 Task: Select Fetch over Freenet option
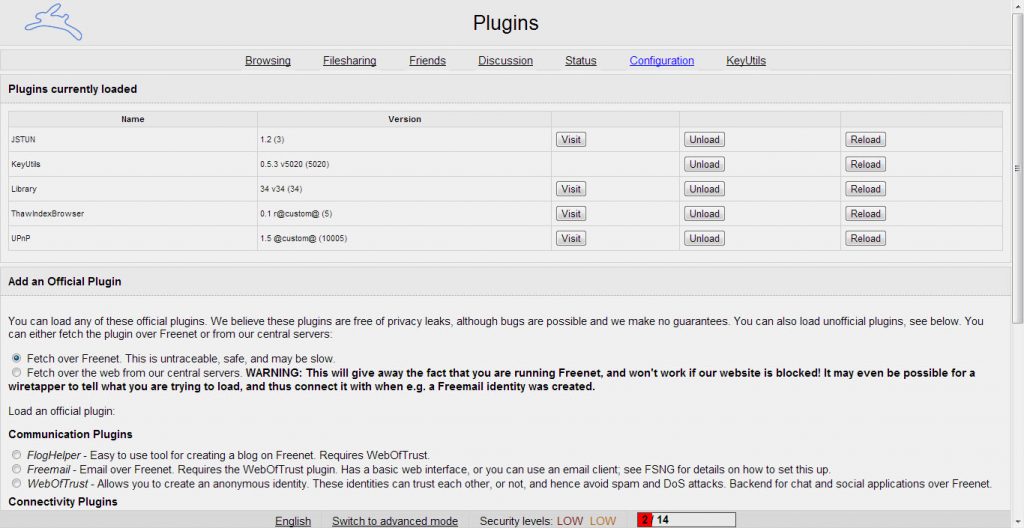coord(16,359)
